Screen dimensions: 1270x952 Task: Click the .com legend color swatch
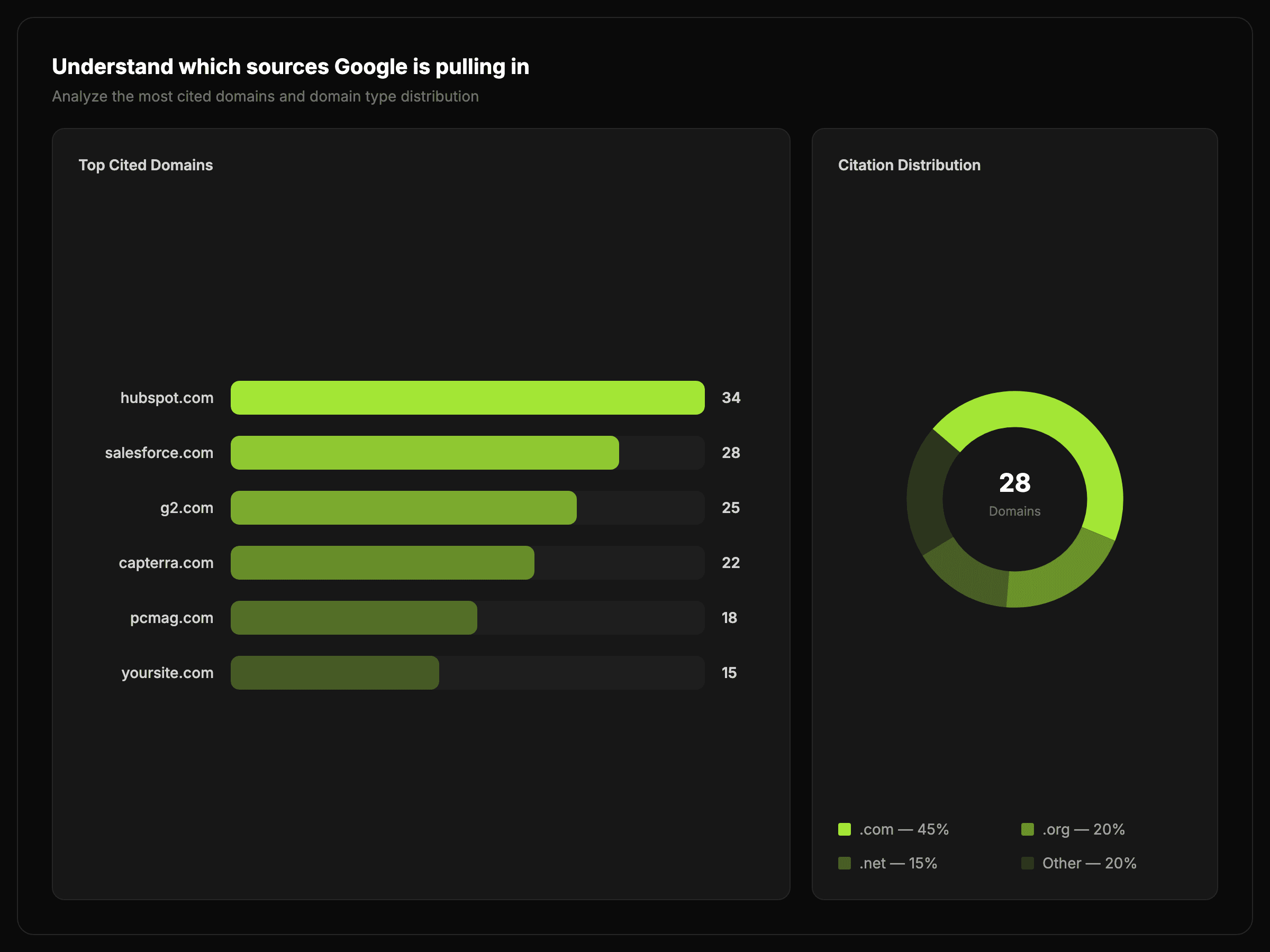click(844, 829)
